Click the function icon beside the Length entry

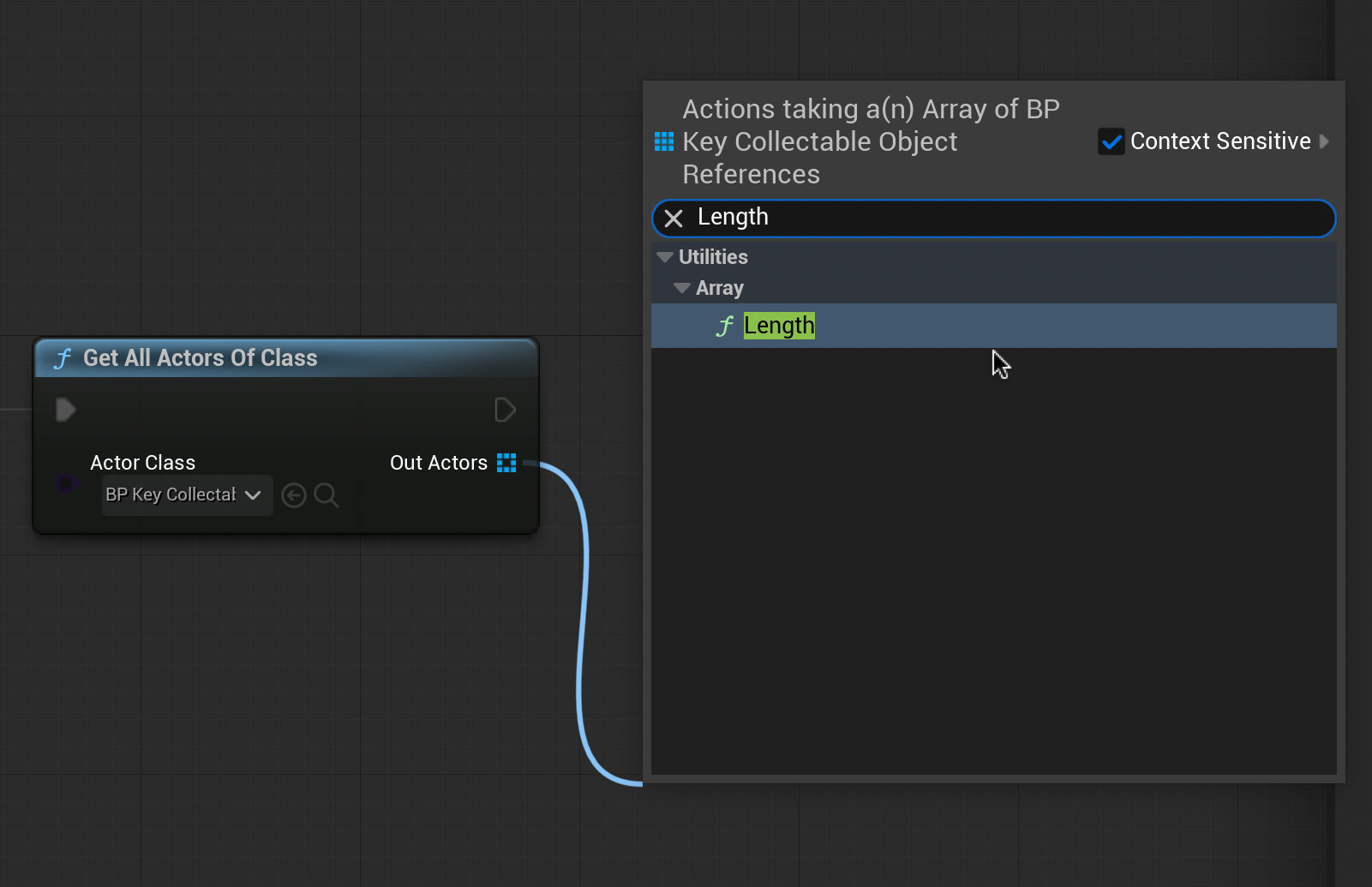tap(725, 326)
